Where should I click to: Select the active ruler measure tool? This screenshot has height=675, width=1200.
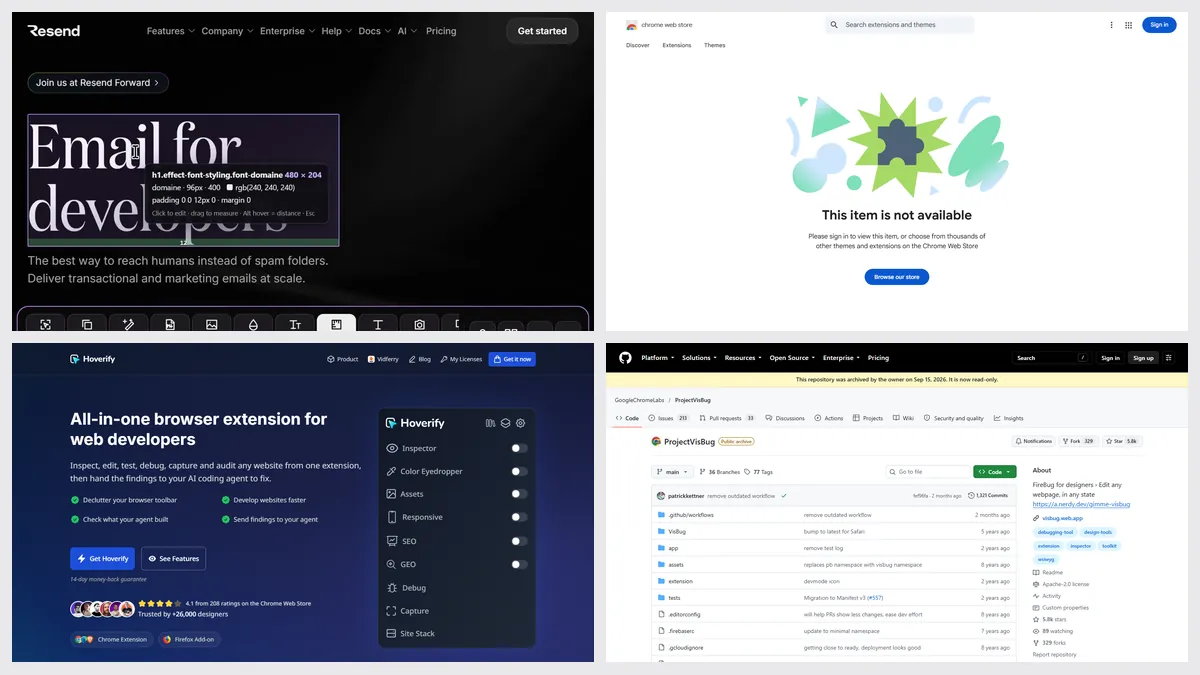coord(337,324)
